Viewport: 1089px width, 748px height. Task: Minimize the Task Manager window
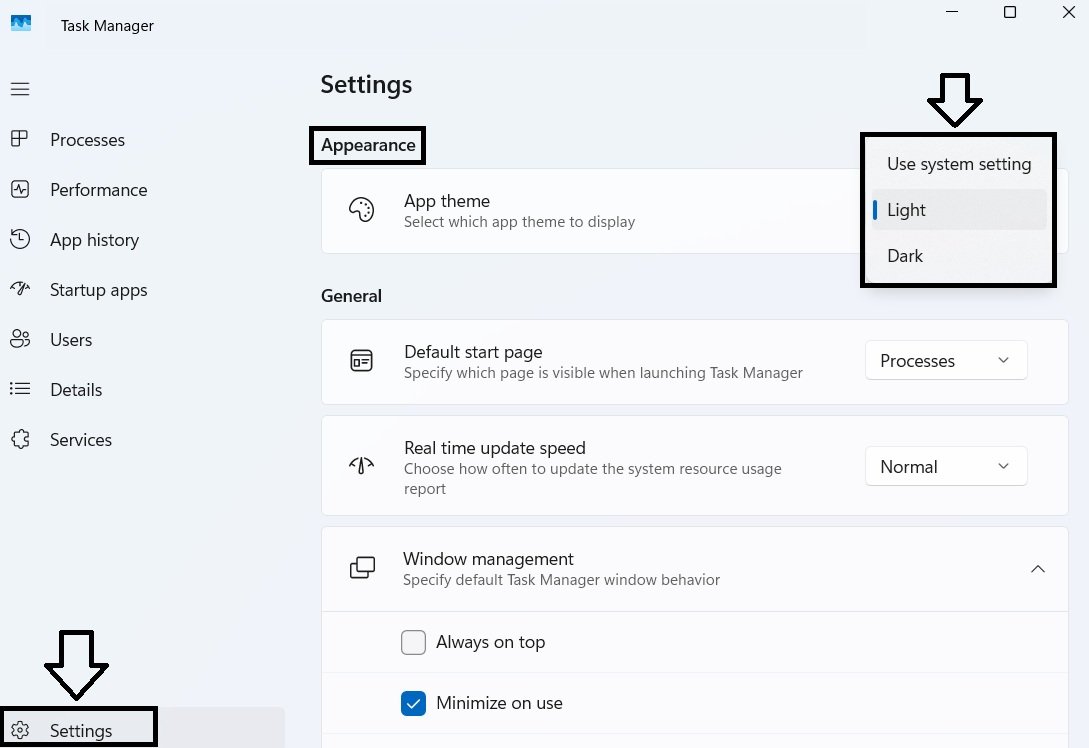click(x=952, y=12)
